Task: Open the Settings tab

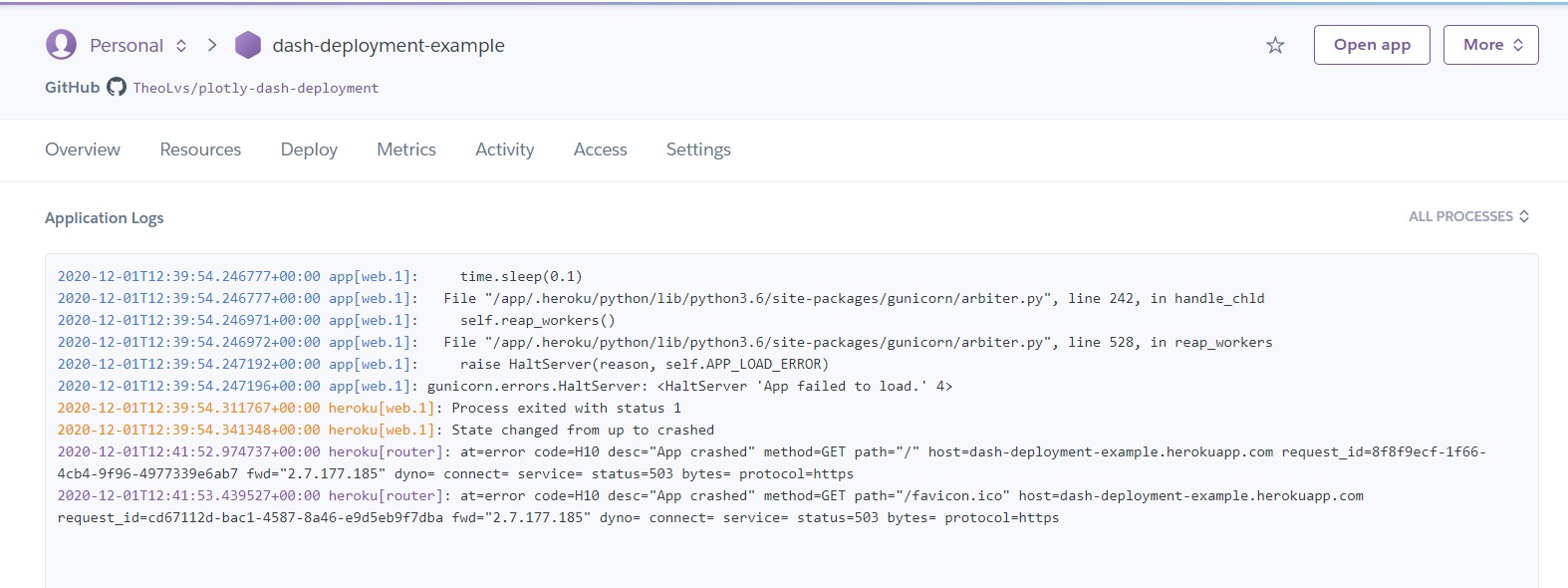Action: click(698, 149)
